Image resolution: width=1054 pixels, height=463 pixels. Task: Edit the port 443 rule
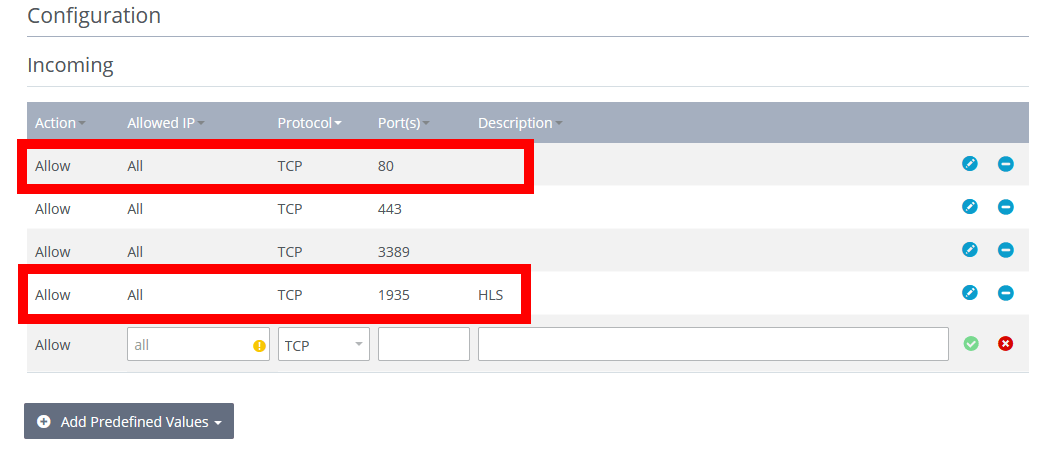[969, 207]
